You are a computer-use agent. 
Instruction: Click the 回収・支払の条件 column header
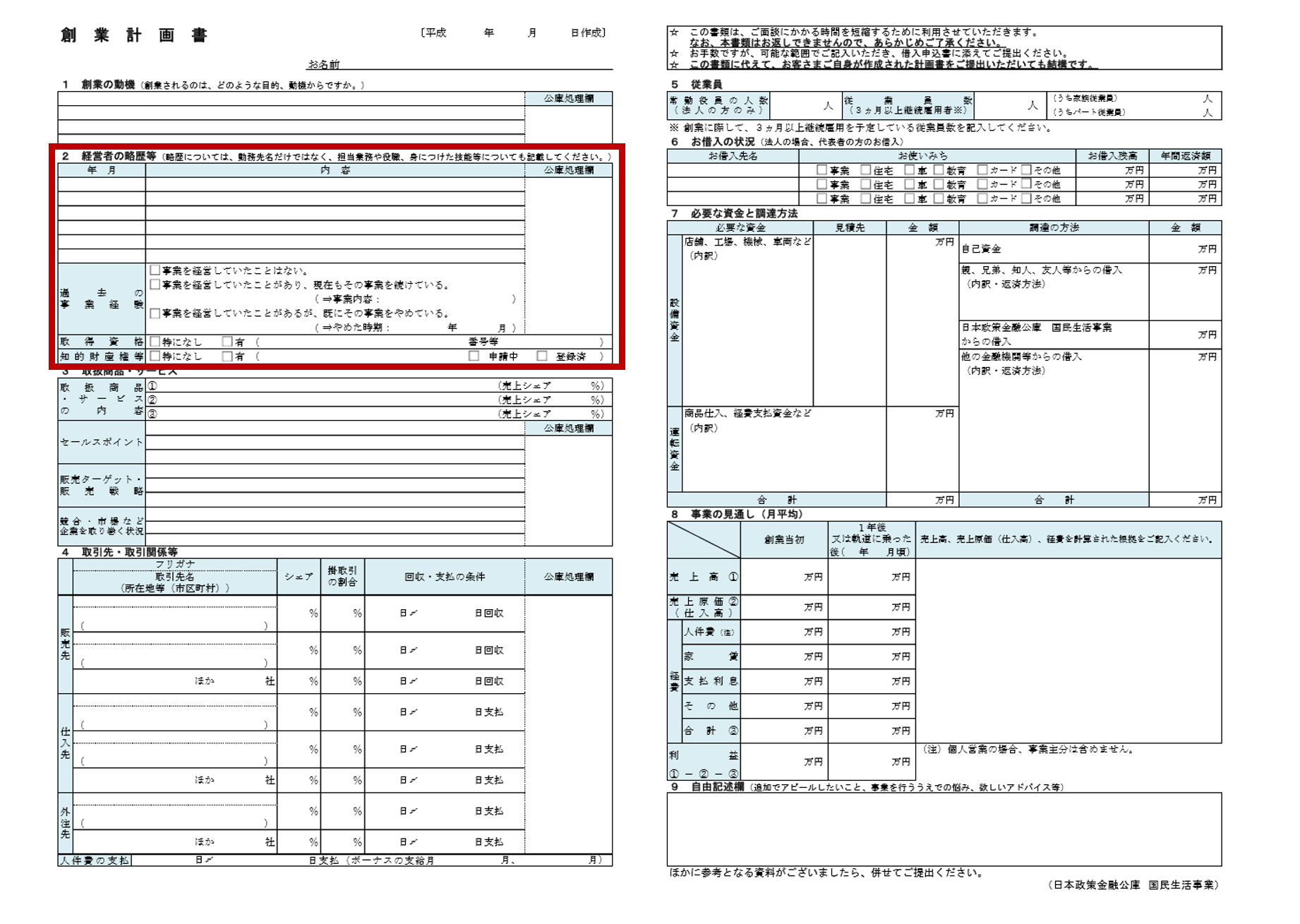pos(445,577)
